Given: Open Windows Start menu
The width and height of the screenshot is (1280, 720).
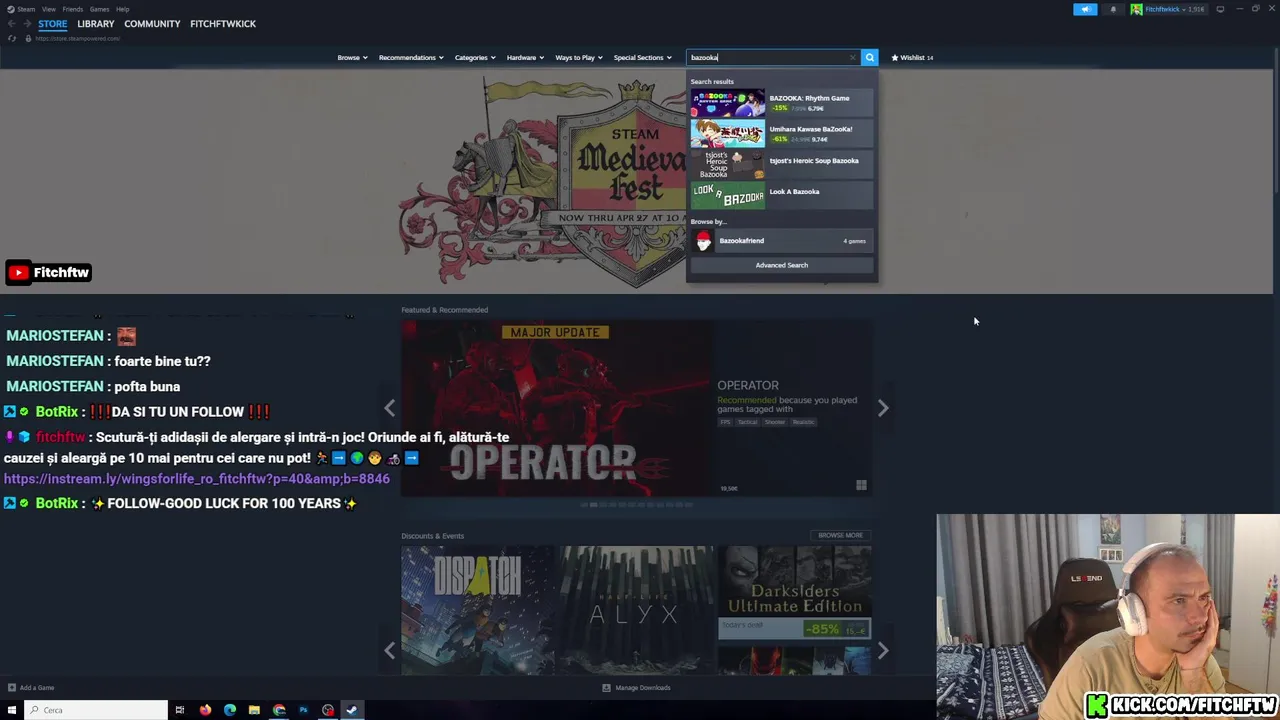Looking at the screenshot, I should tap(10, 710).
